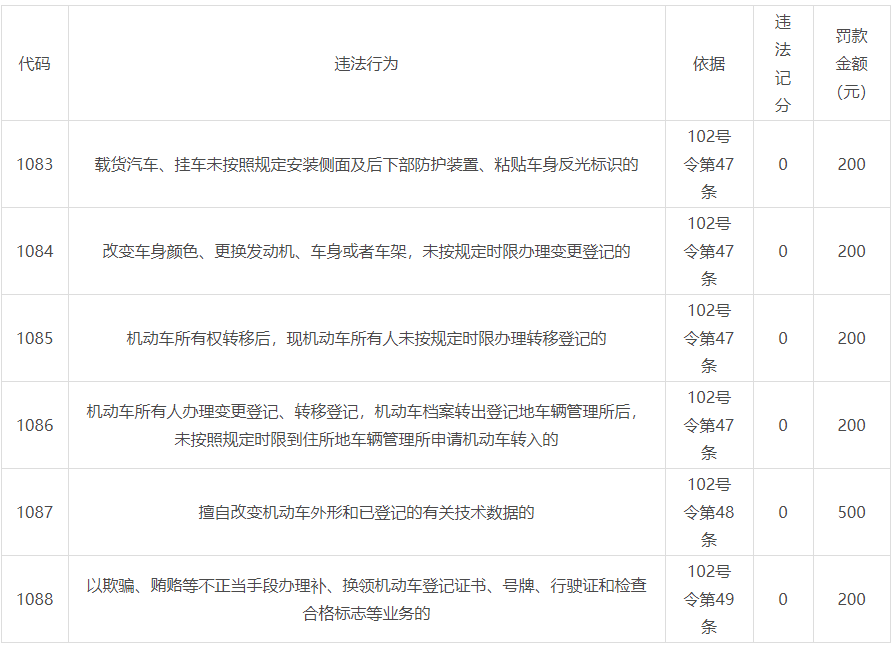Viewport: 891px width, 649px height.
Task: Click the 机动车档案转出 violation description in row 1086
Action: coord(366,425)
